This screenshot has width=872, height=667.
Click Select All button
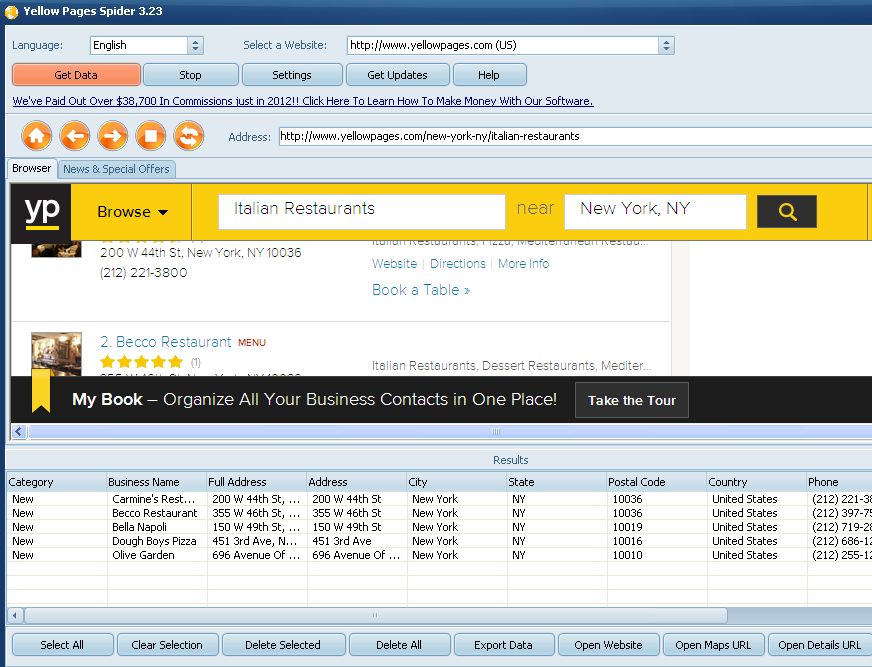[x=62, y=645]
